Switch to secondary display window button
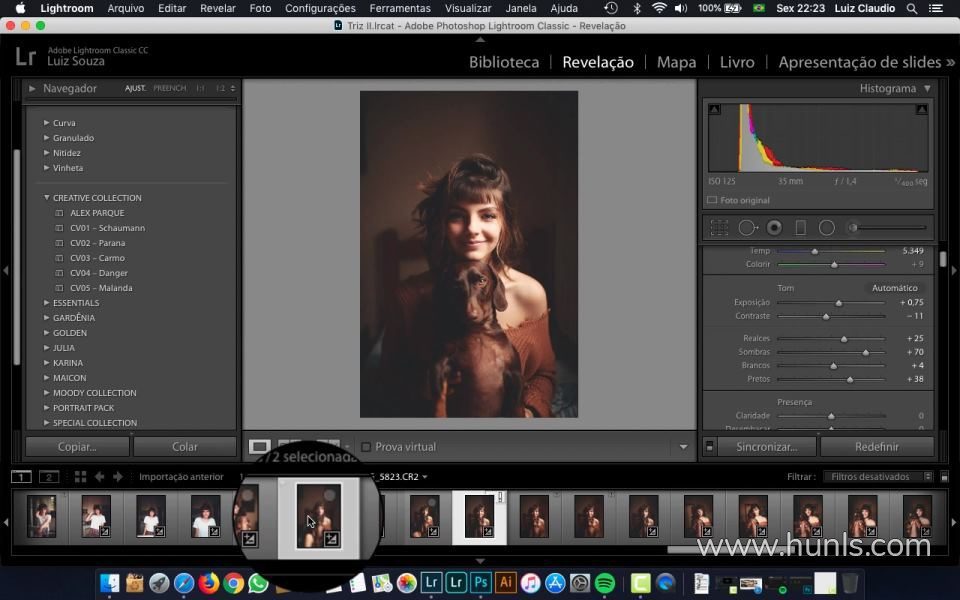 (x=48, y=477)
